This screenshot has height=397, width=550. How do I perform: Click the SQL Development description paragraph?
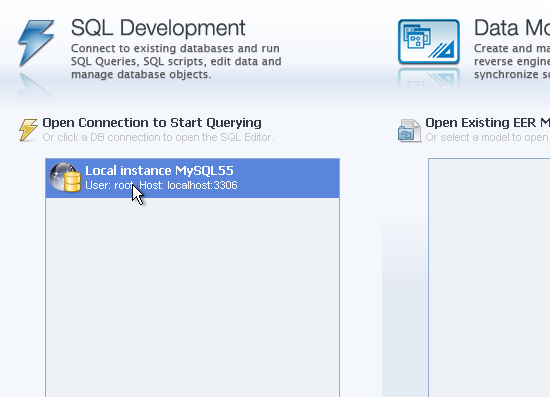[176, 61]
